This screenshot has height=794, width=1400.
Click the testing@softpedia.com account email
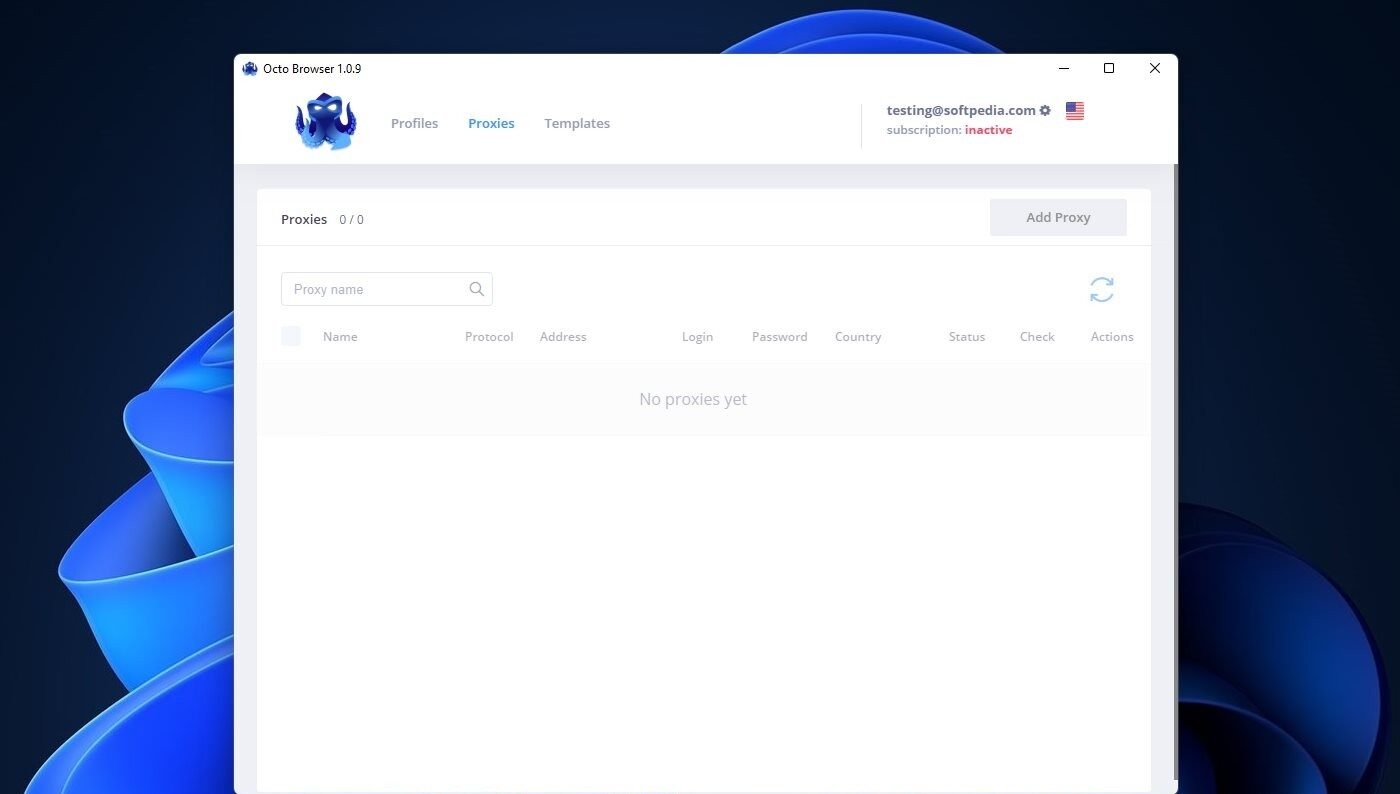[961, 111]
